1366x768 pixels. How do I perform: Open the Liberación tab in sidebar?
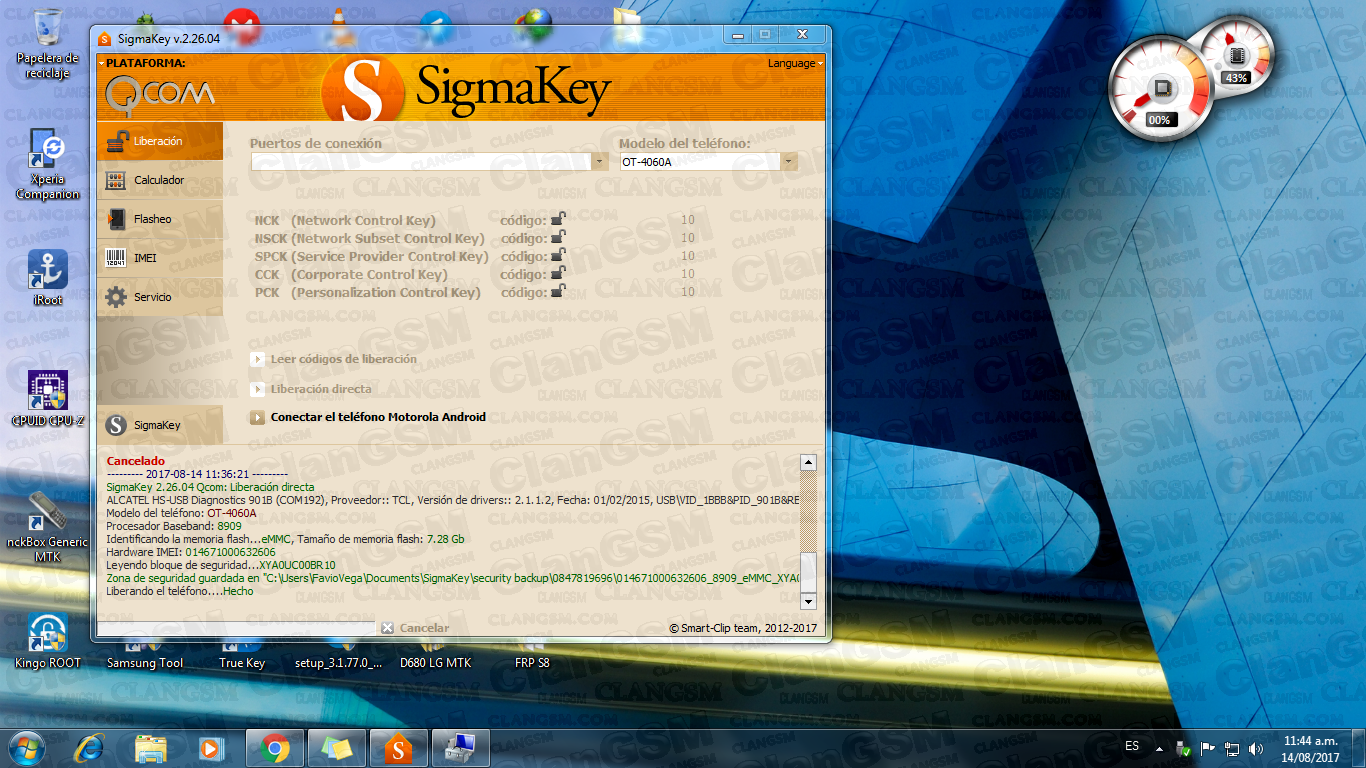pos(160,141)
